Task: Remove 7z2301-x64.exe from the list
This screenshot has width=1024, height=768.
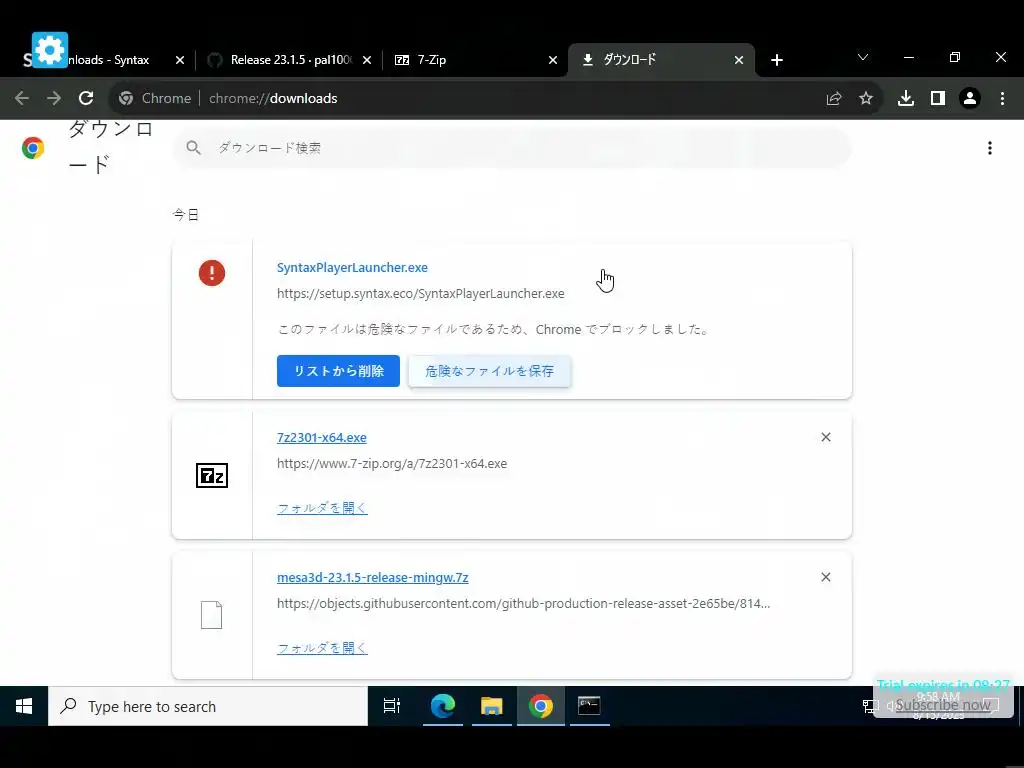Action: (x=825, y=437)
